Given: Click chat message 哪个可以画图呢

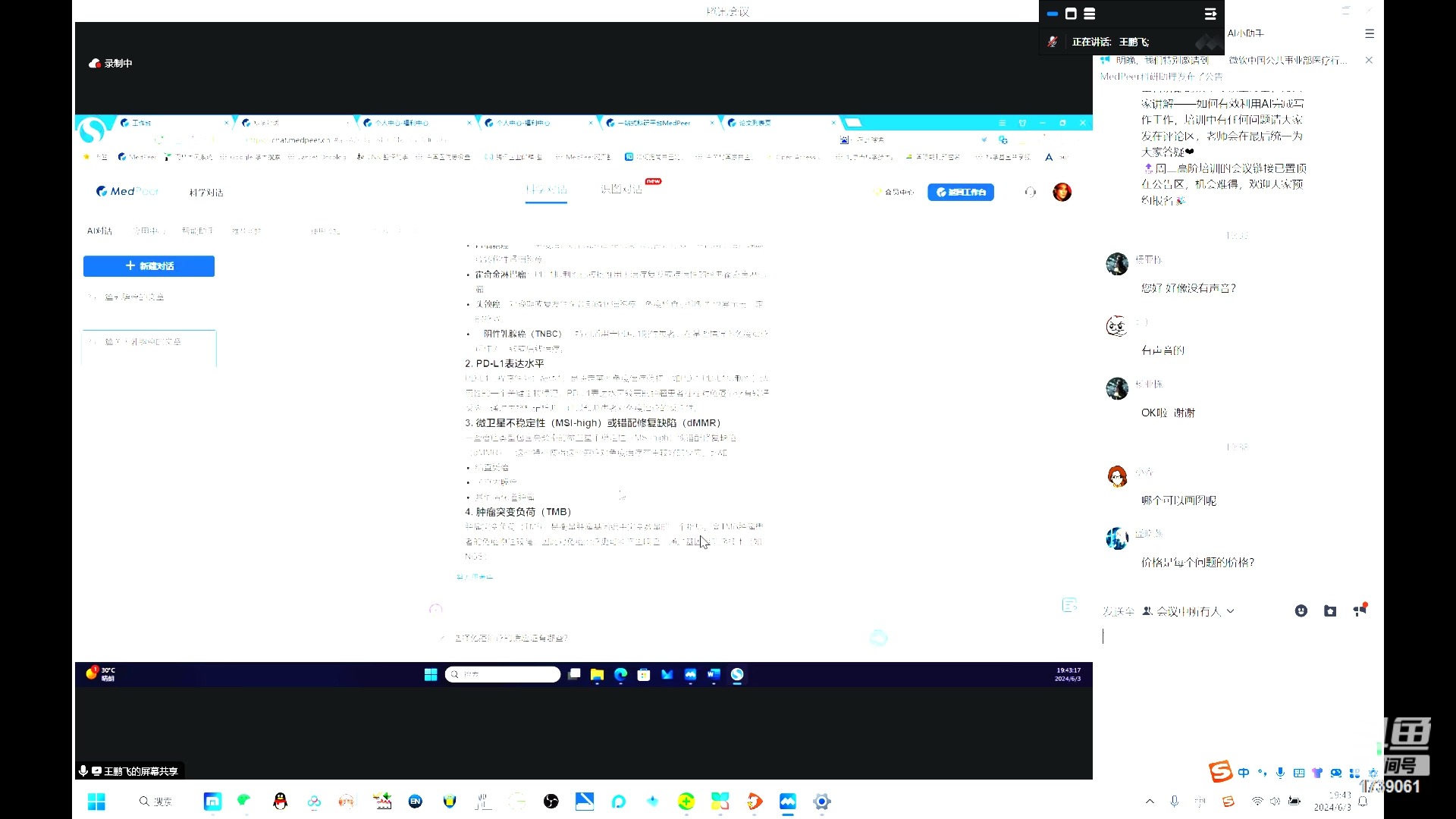Looking at the screenshot, I should (1178, 500).
